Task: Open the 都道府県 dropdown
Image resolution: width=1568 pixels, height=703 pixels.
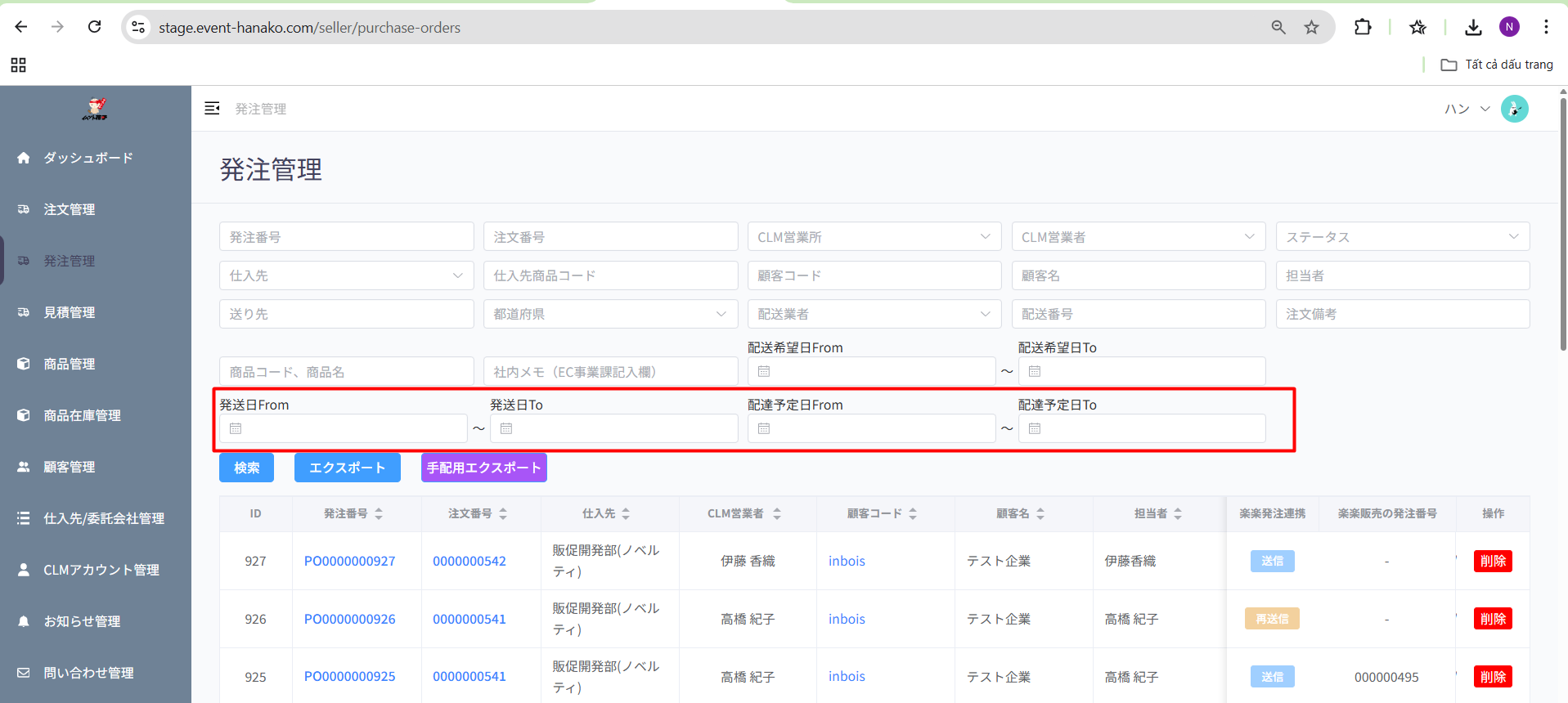Action: (x=610, y=314)
